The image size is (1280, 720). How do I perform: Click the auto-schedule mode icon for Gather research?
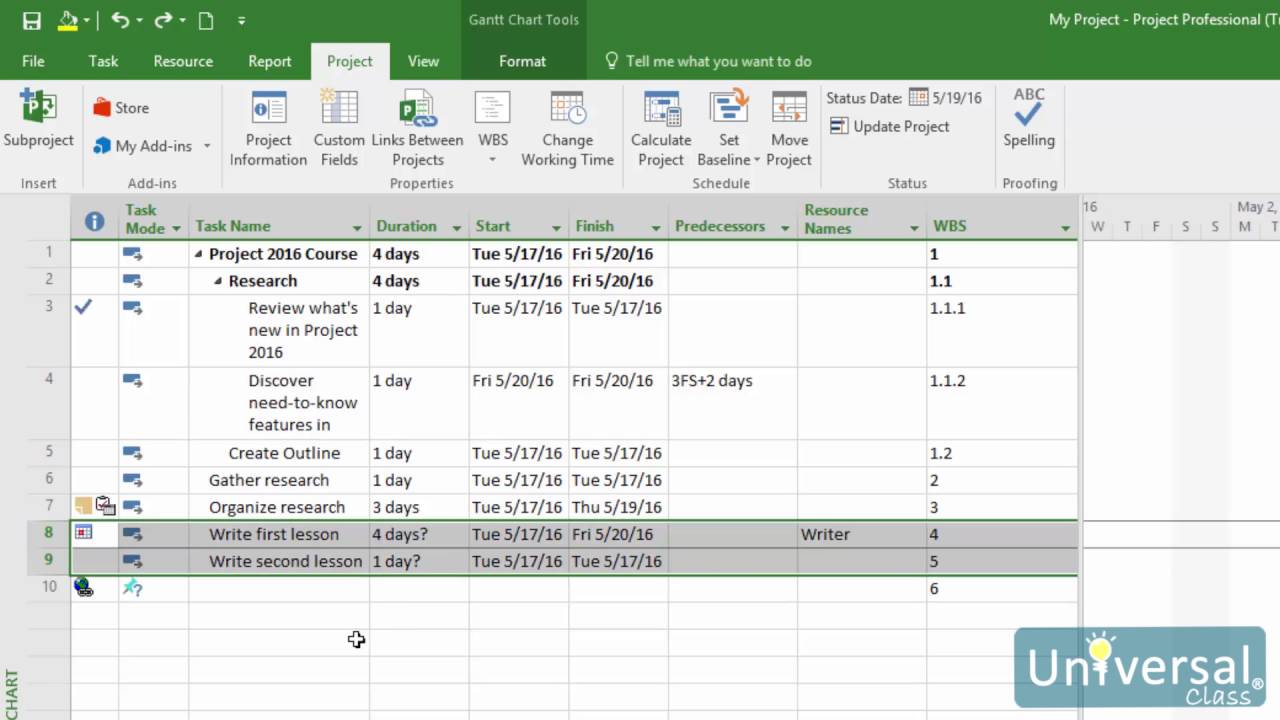pyautogui.click(x=132, y=480)
